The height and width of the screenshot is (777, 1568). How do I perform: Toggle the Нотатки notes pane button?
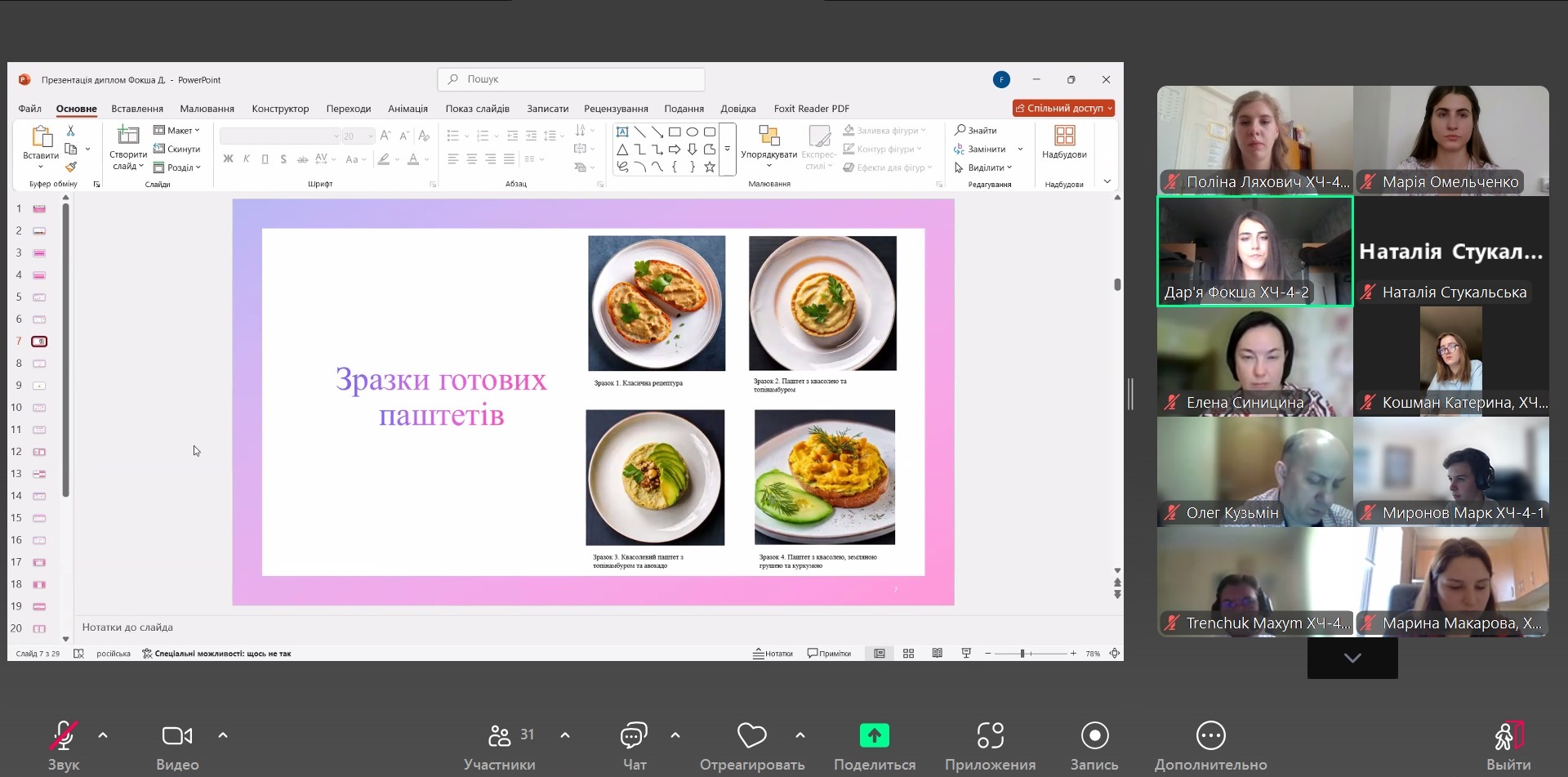773,654
